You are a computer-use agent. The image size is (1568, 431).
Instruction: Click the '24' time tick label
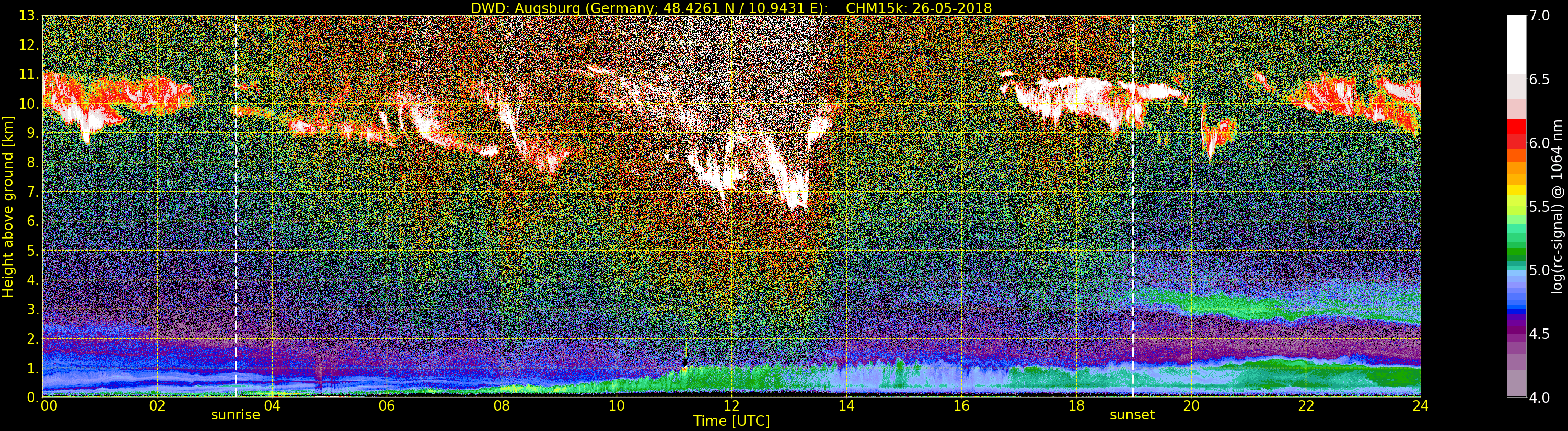[x=1421, y=405]
